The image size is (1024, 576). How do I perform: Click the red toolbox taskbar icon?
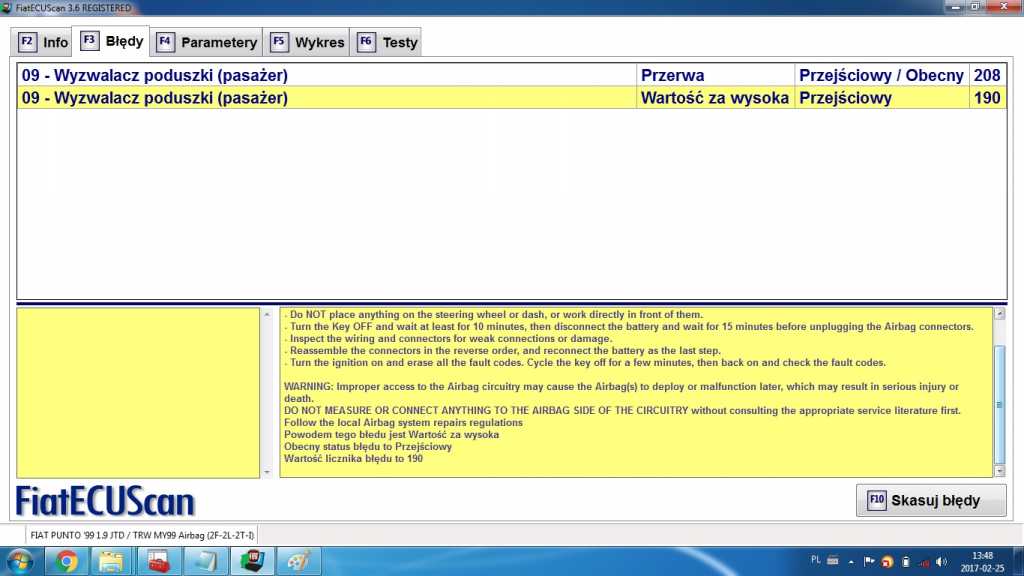(159, 561)
